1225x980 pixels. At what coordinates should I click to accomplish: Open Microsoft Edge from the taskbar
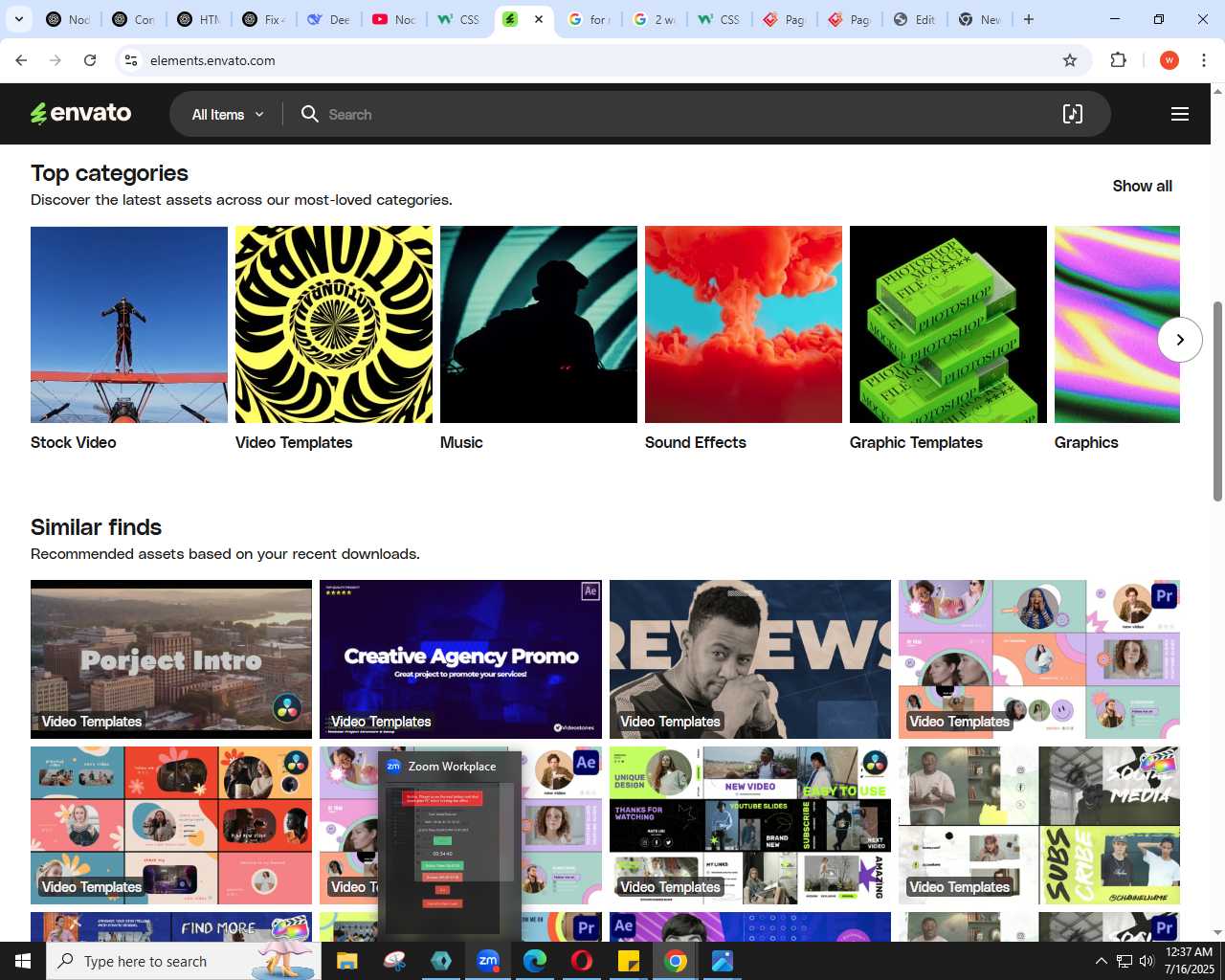535,961
